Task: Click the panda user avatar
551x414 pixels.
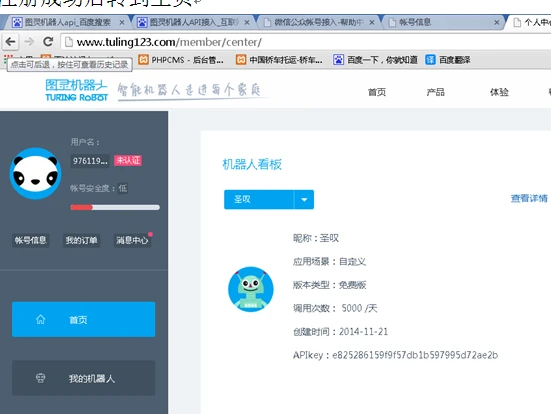Action: [35, 174]
